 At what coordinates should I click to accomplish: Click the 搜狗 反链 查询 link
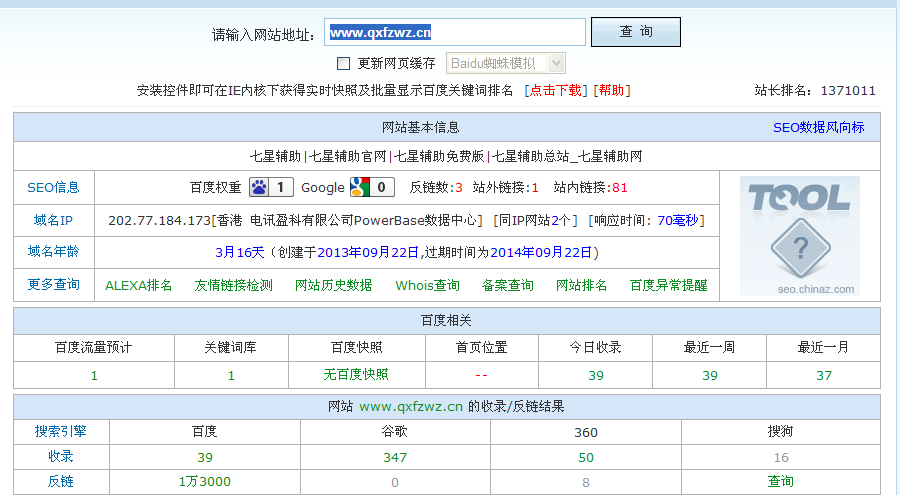pyautogui.click(x=781, y=481)
